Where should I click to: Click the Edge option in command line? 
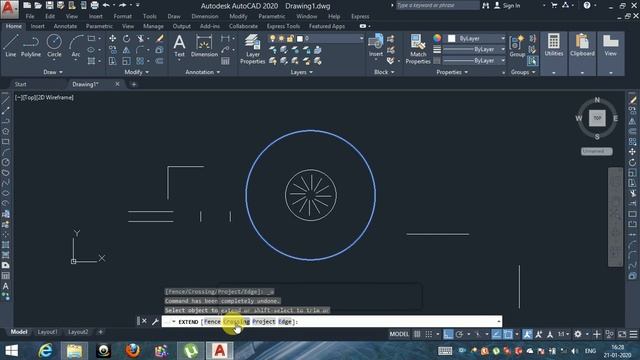(284, 322)
